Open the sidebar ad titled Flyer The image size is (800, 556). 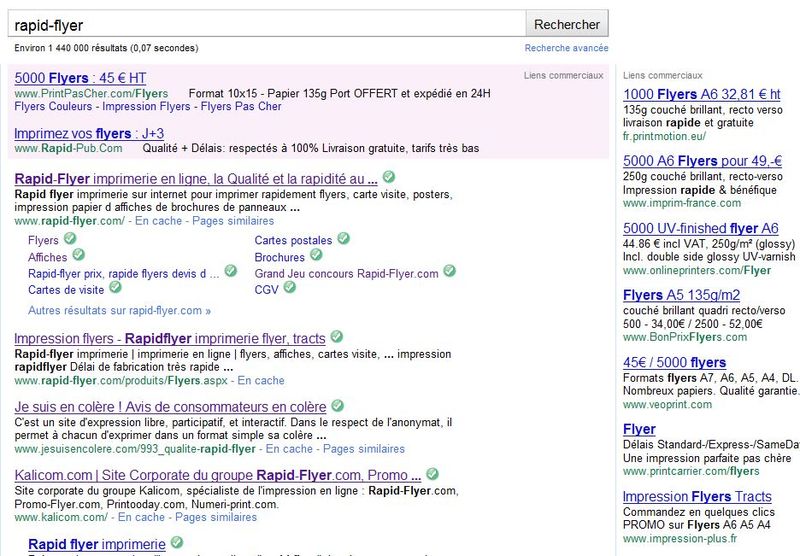[x=639, y=429]
